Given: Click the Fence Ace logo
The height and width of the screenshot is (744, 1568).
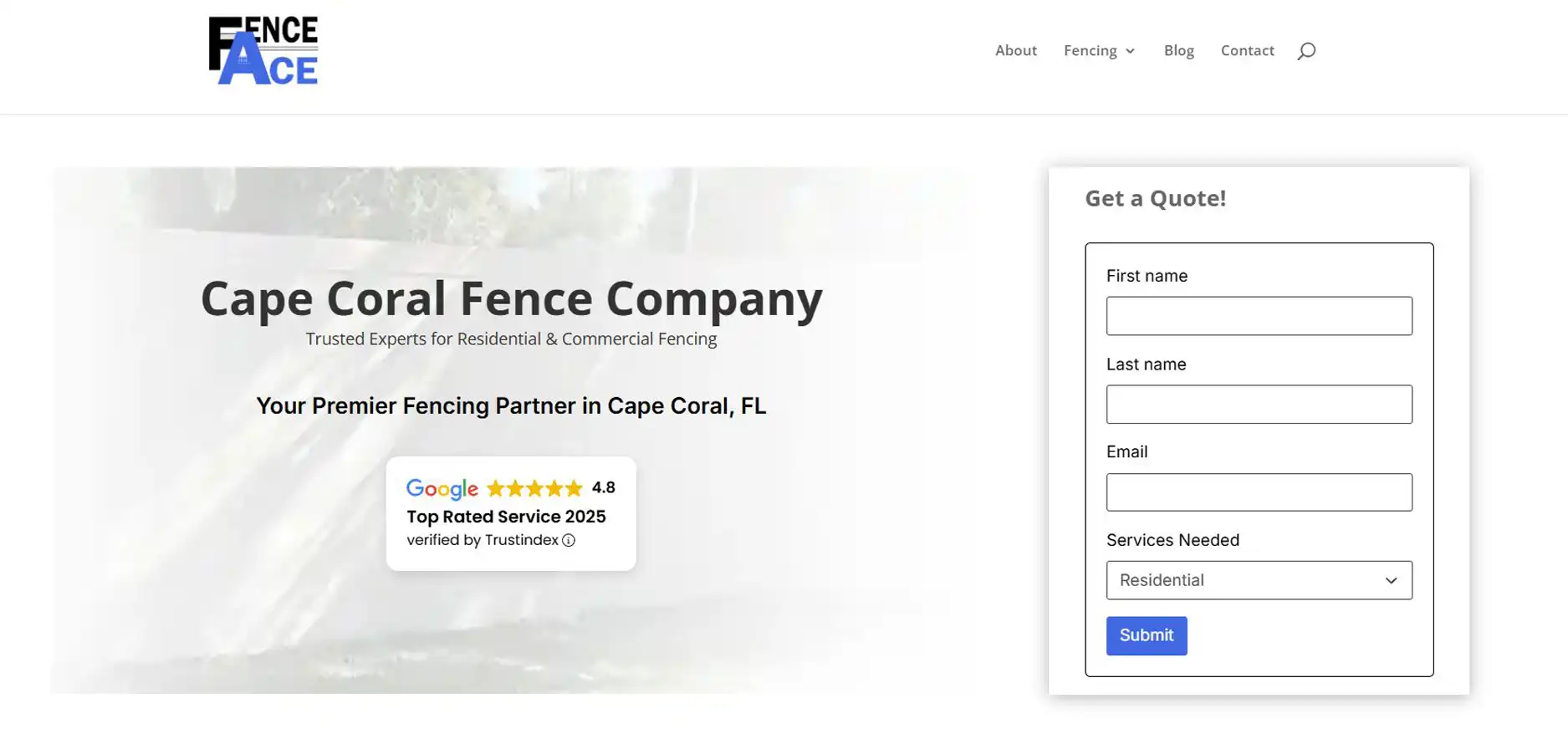Looking at the screenshot, I should (263, 51).
